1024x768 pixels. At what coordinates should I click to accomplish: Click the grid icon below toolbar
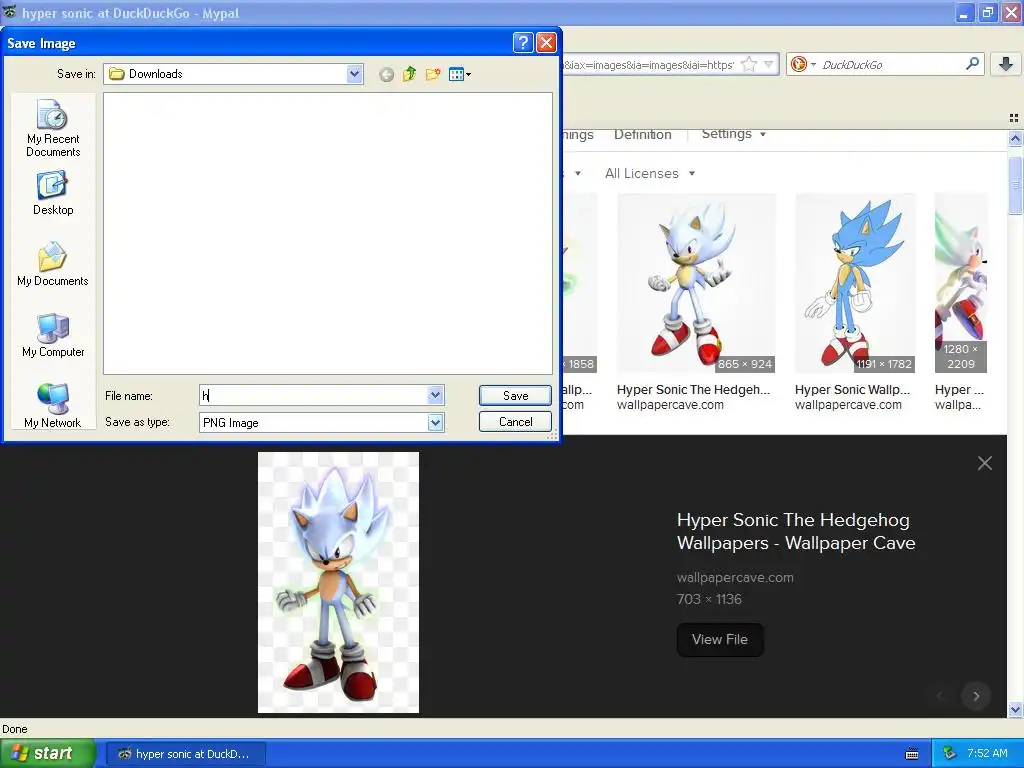click(1014, 118)
